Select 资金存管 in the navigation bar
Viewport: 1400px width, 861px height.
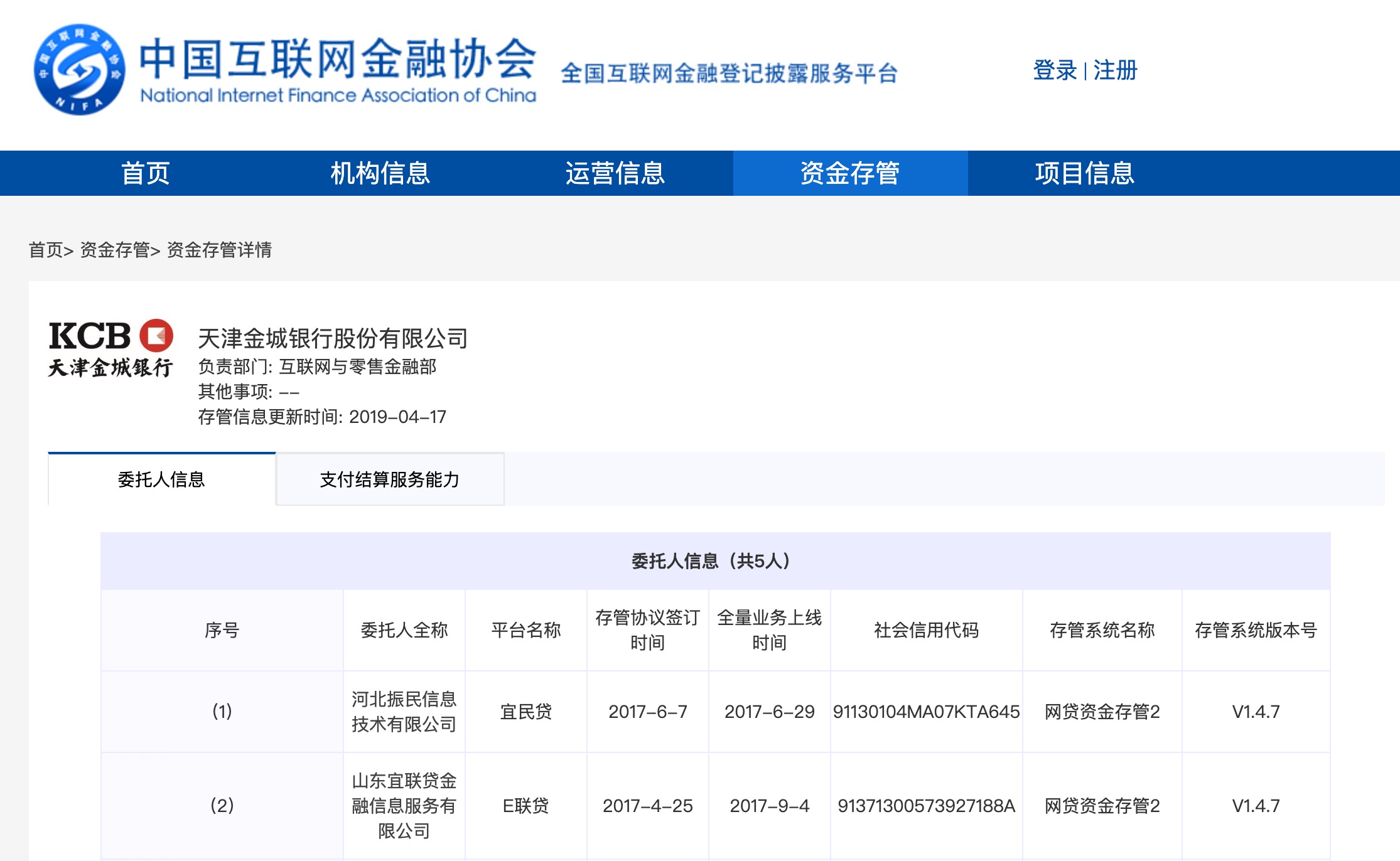[x=849, y=173]
